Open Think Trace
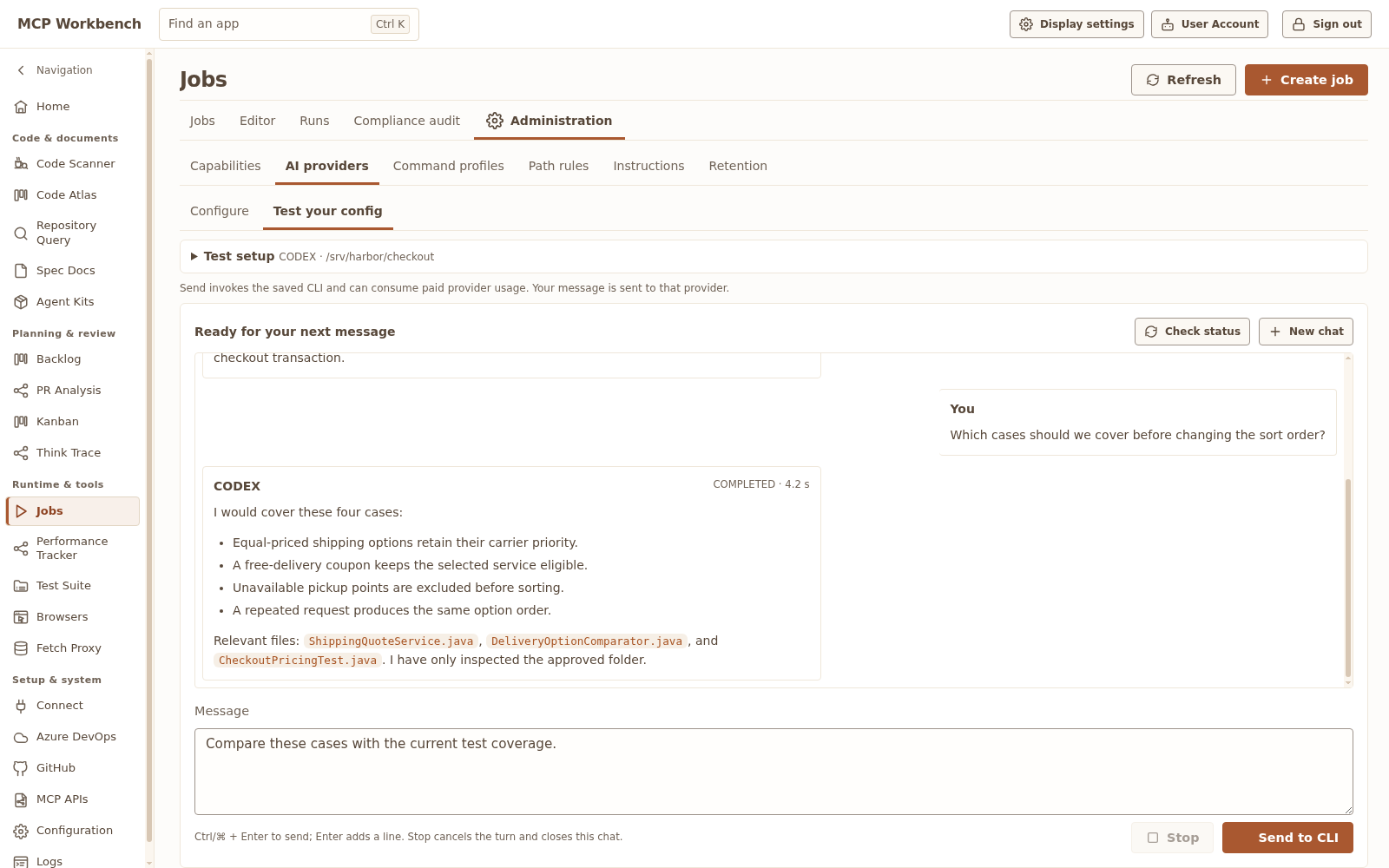1389x868 pixels. tap(73, 453)
